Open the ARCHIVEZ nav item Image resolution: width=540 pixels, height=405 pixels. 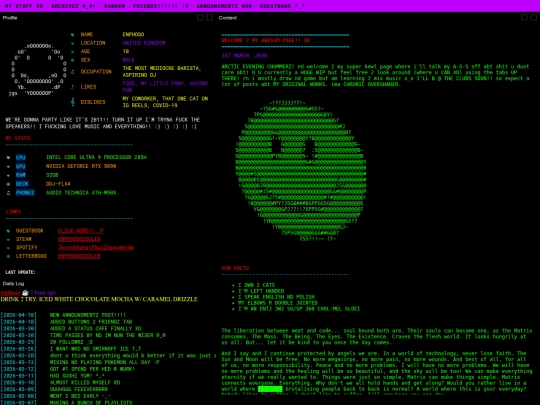73,6
